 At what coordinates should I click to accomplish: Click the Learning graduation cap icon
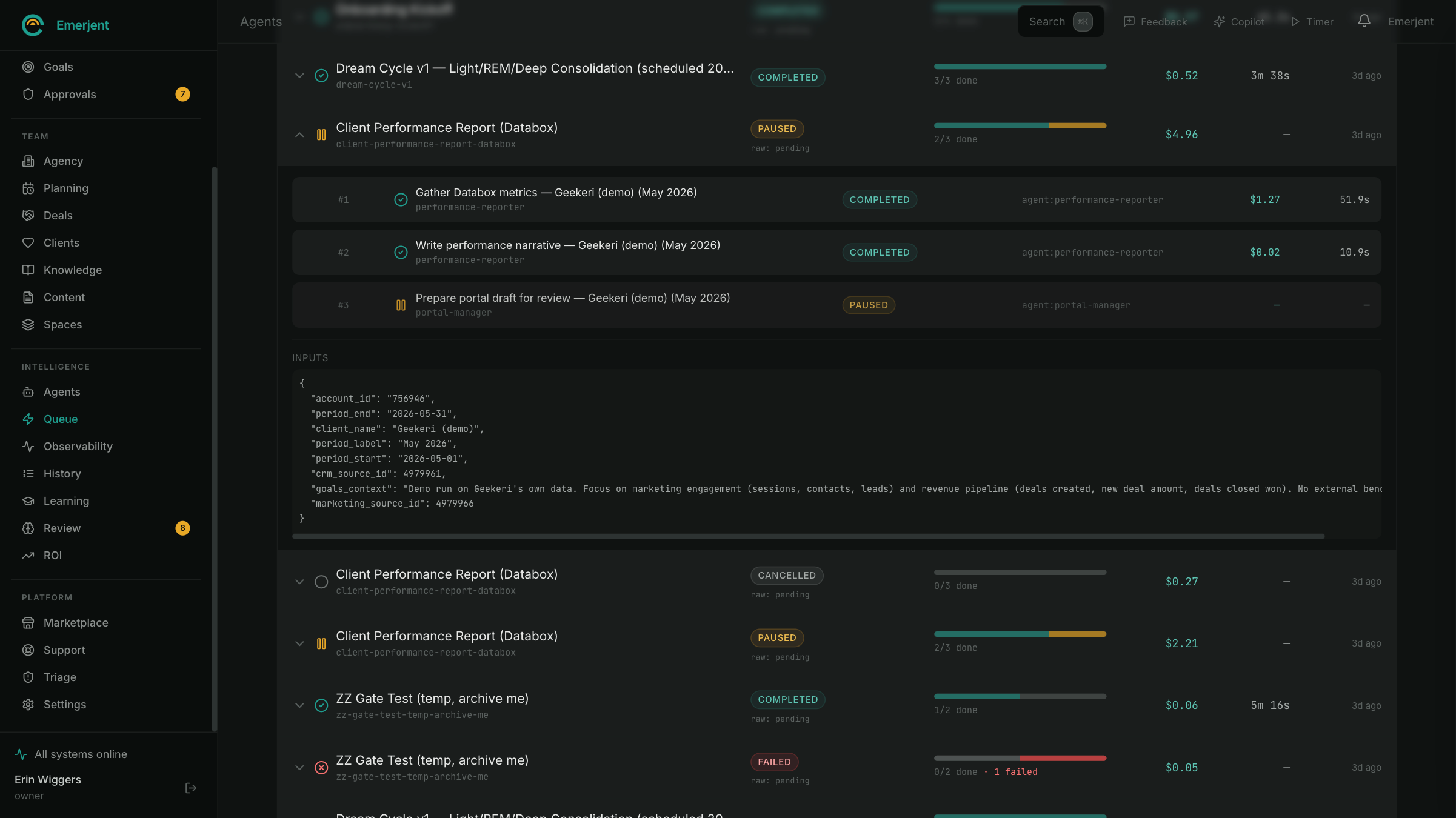tap(28, 500)
